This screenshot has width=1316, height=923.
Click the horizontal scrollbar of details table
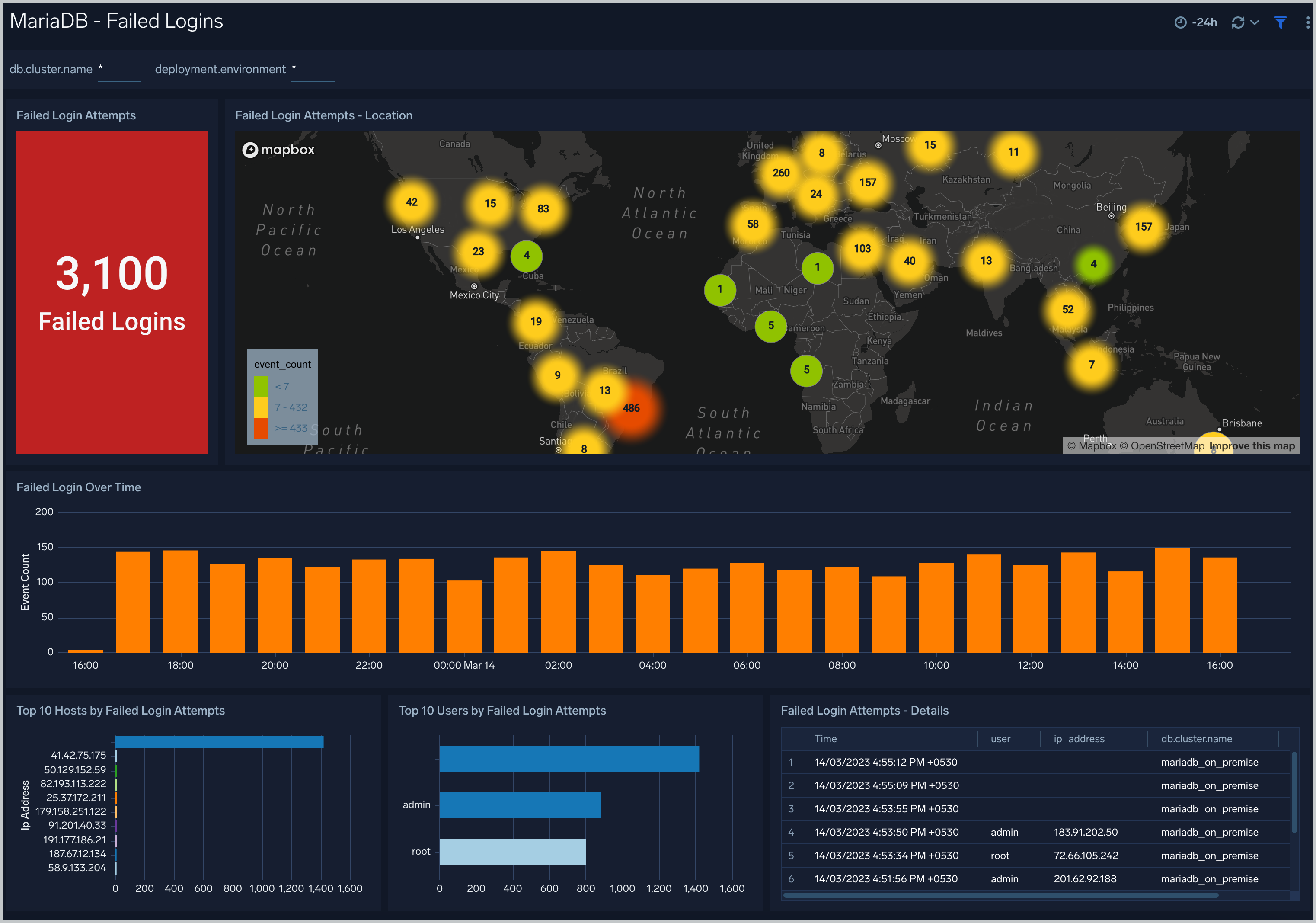1000,895
